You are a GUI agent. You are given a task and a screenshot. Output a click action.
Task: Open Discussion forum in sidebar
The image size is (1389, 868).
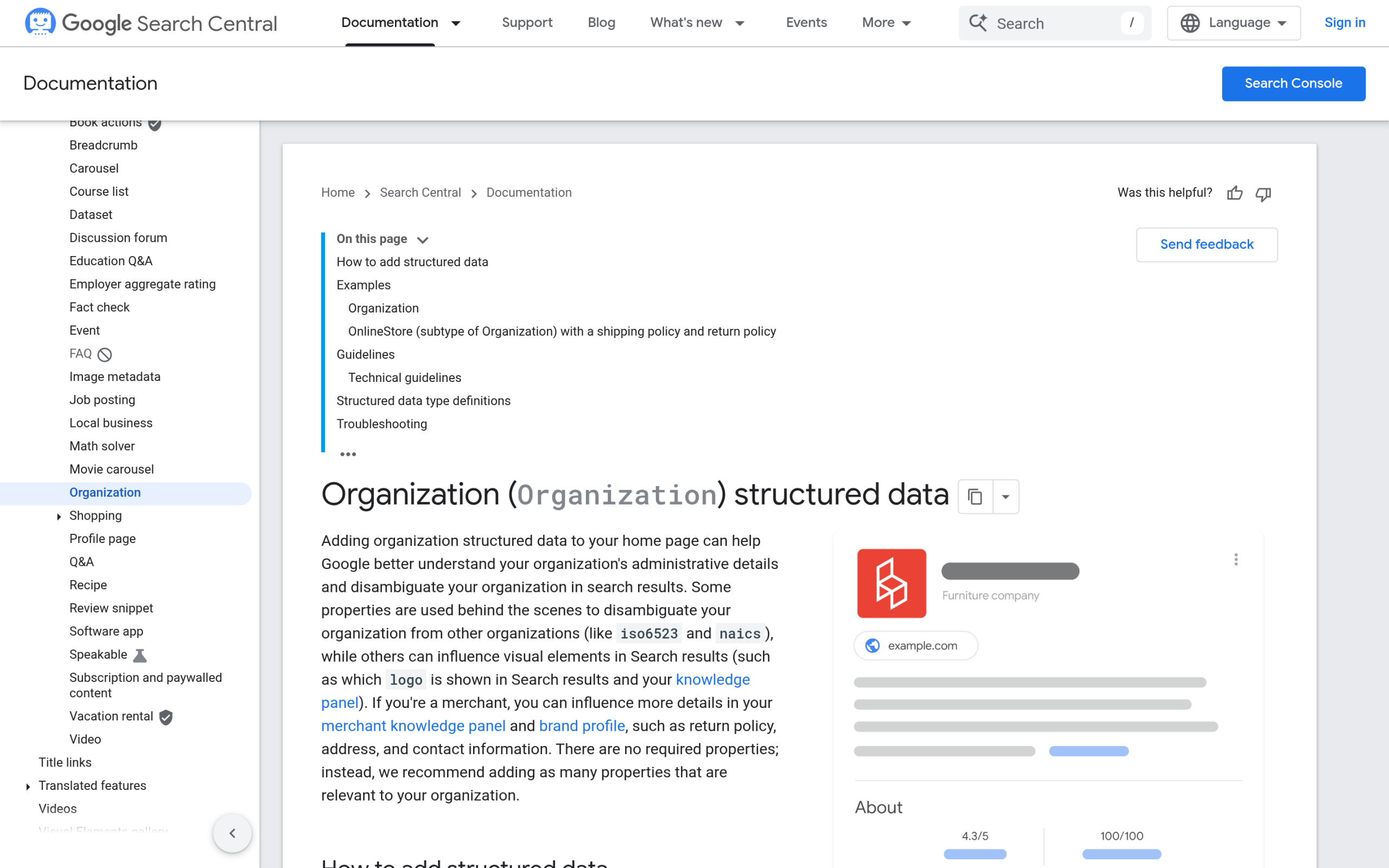click(x=118, y=238)
